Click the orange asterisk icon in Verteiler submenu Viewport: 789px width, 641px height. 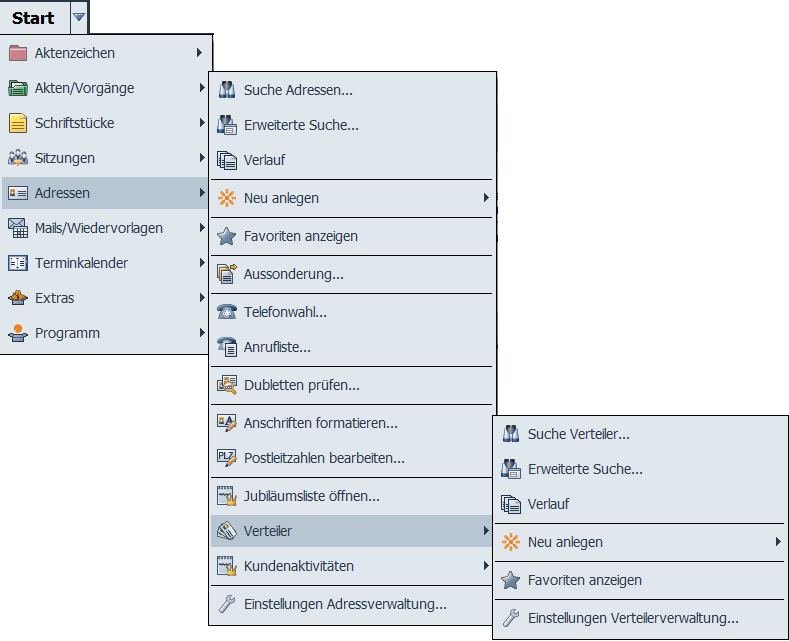pyautogui.click(x=510, y=542)
